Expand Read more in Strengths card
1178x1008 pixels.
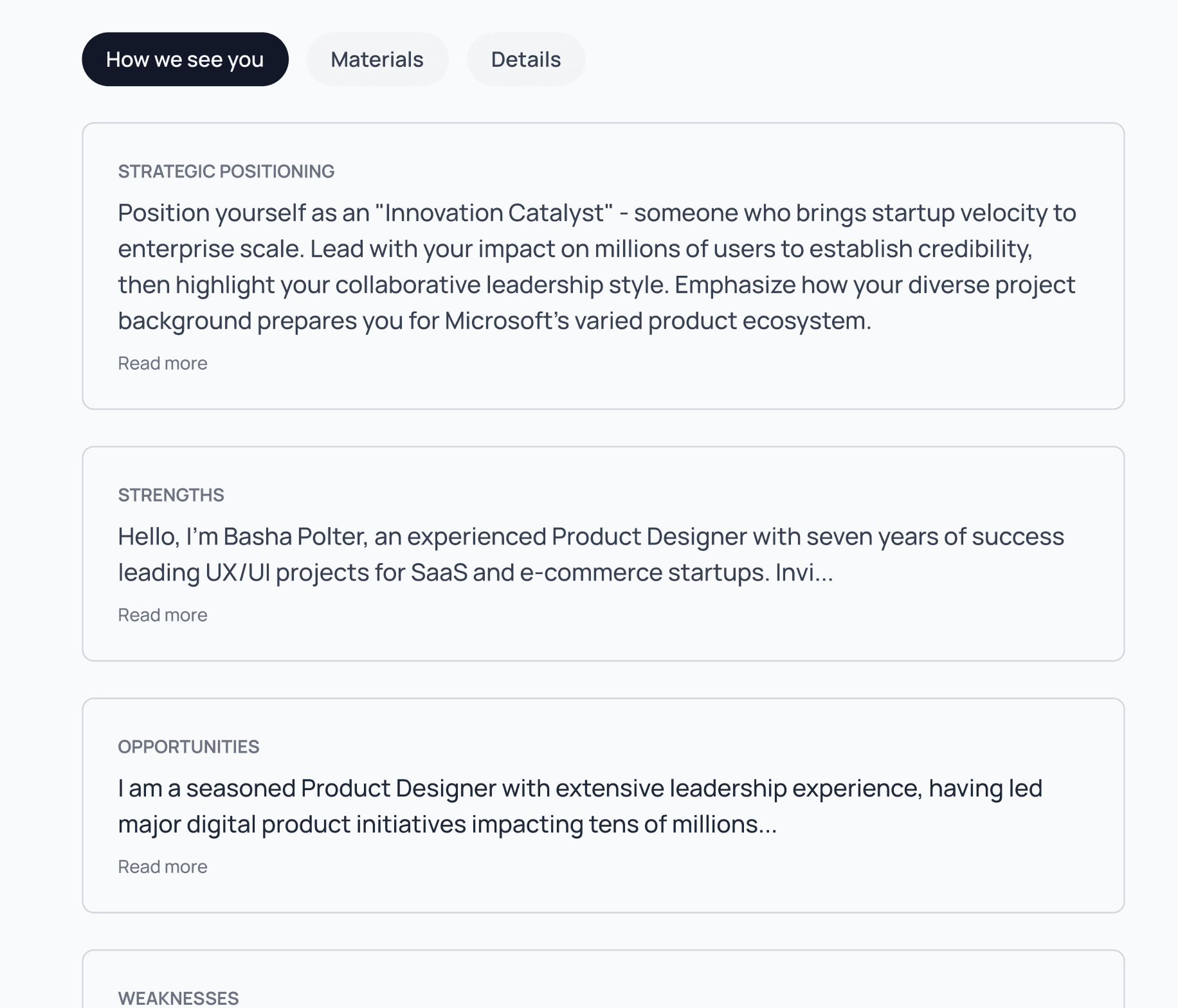coord(163,615)
